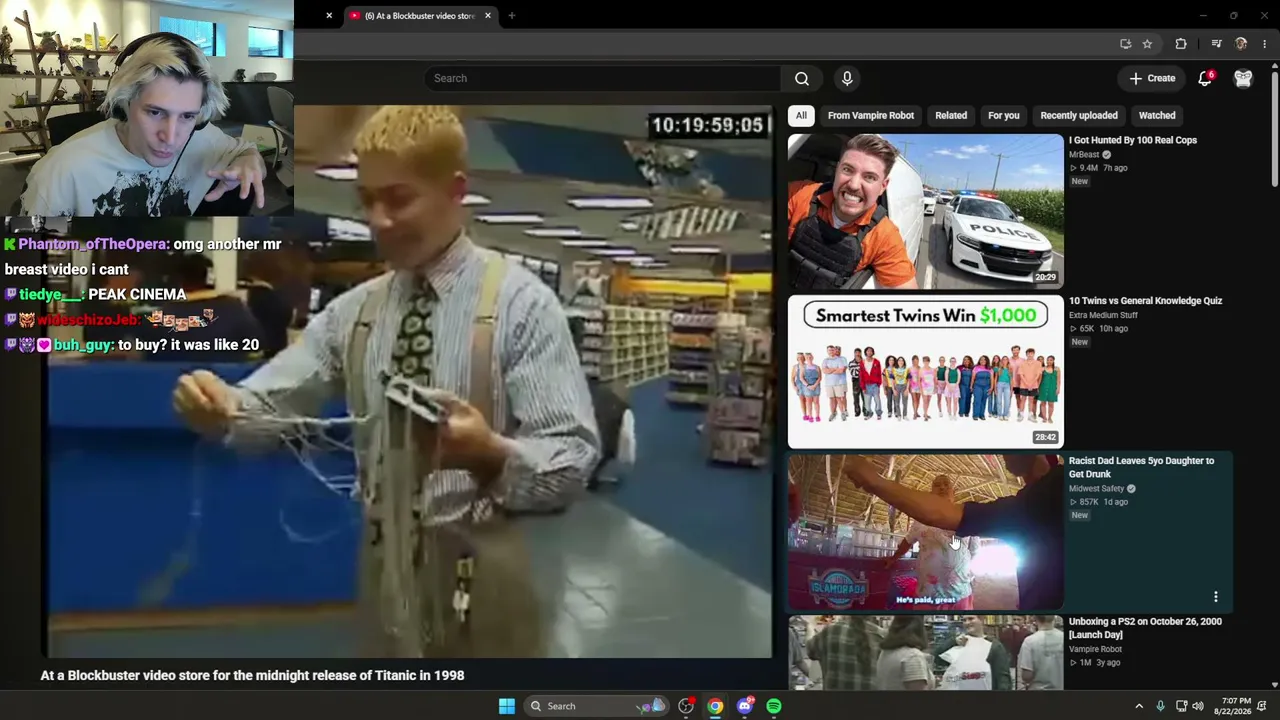This screenshot has height=720, width=1280.
Task: Click the YouTube search magnifier button
Action: 802,78
